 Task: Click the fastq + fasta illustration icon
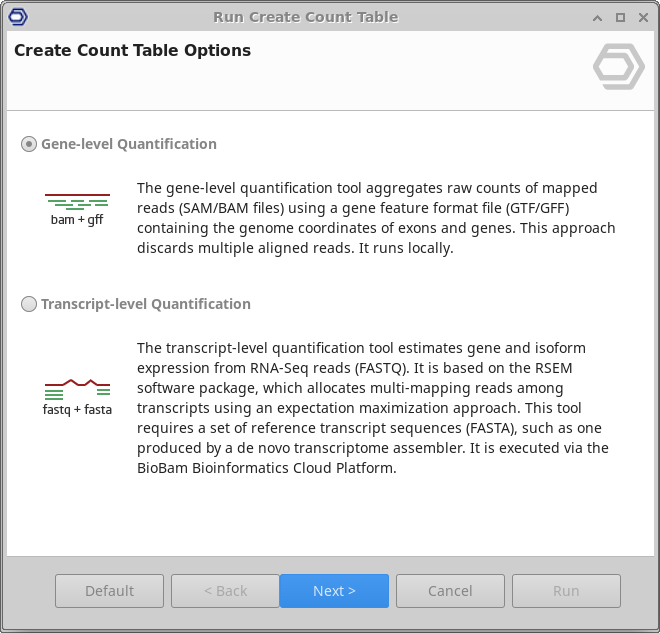coord(77,396)
